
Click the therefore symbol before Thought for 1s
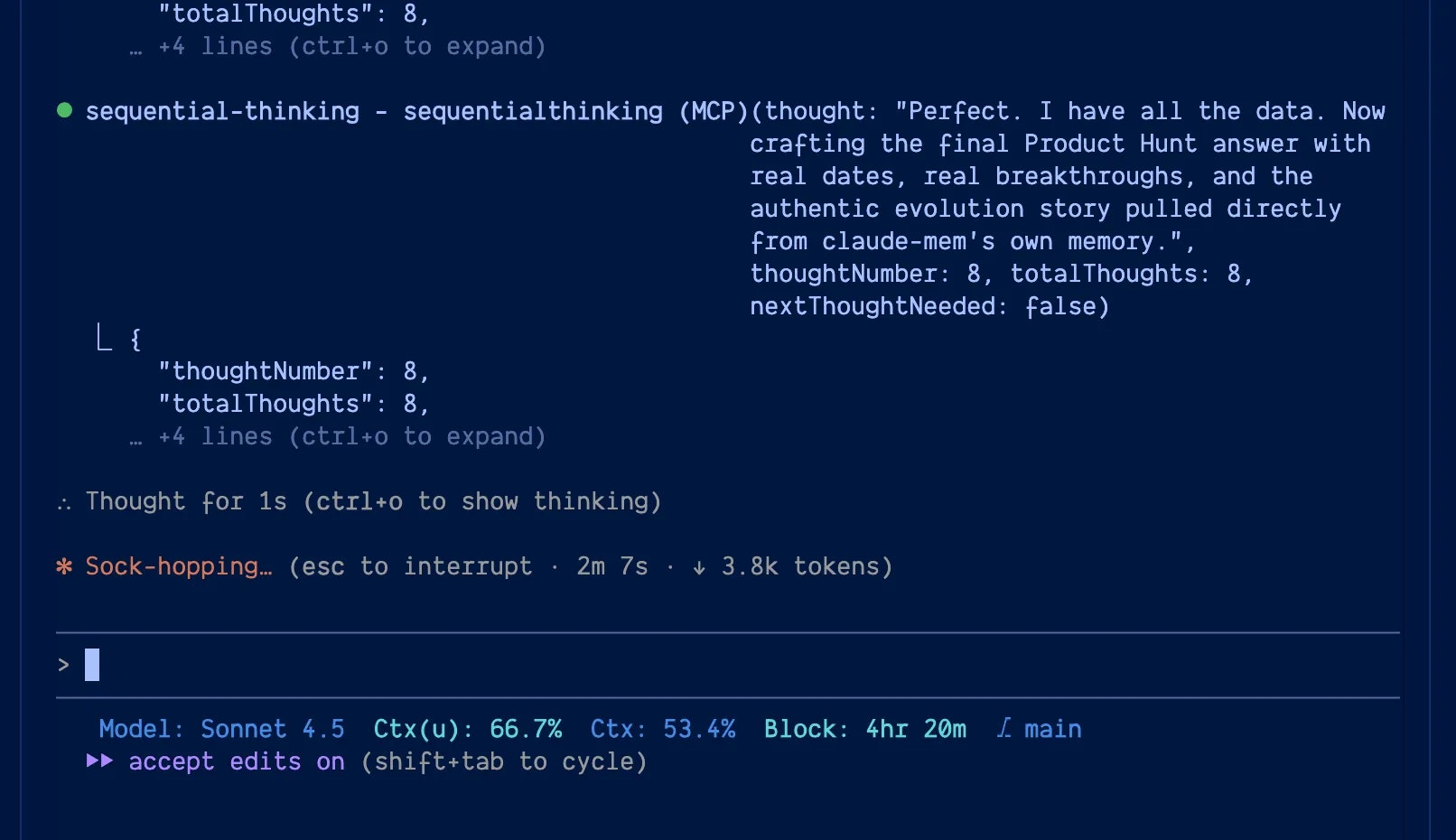(64, 503)
